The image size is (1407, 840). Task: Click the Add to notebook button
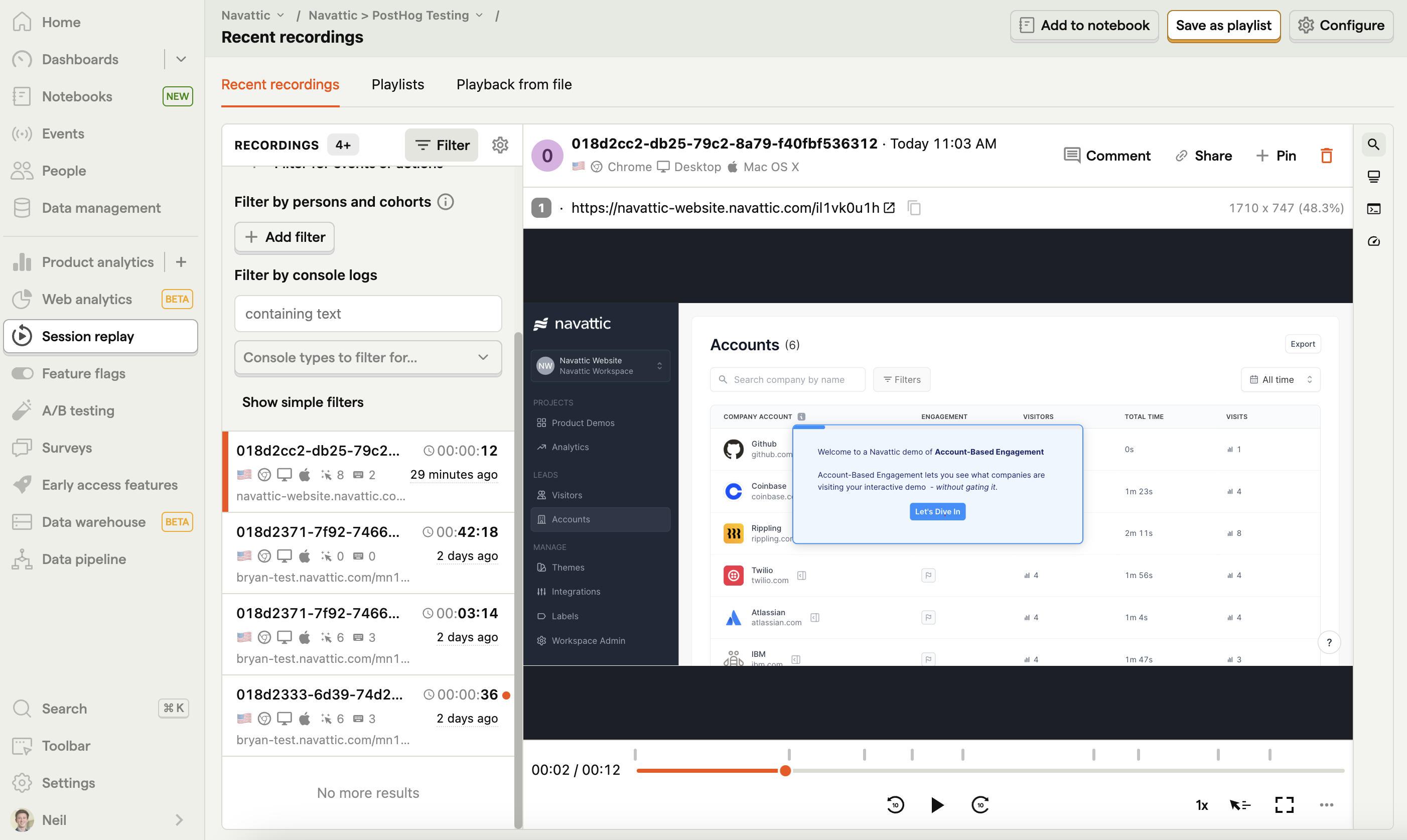coord(1084,26)
